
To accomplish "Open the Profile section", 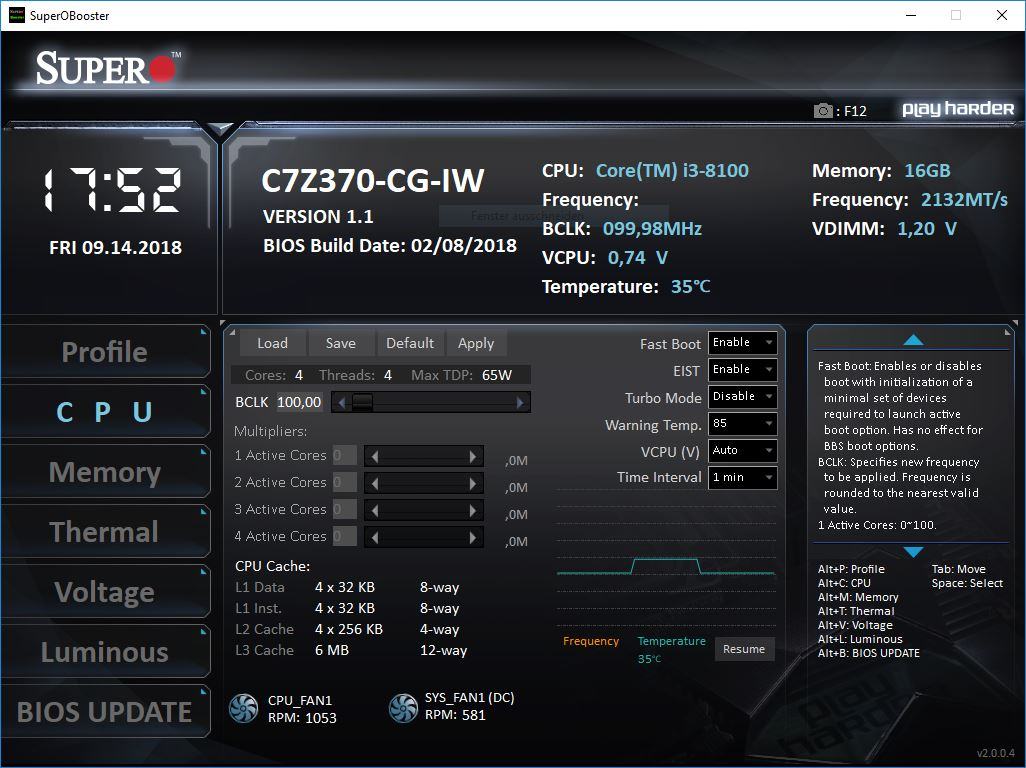I will tap(105, 351).
